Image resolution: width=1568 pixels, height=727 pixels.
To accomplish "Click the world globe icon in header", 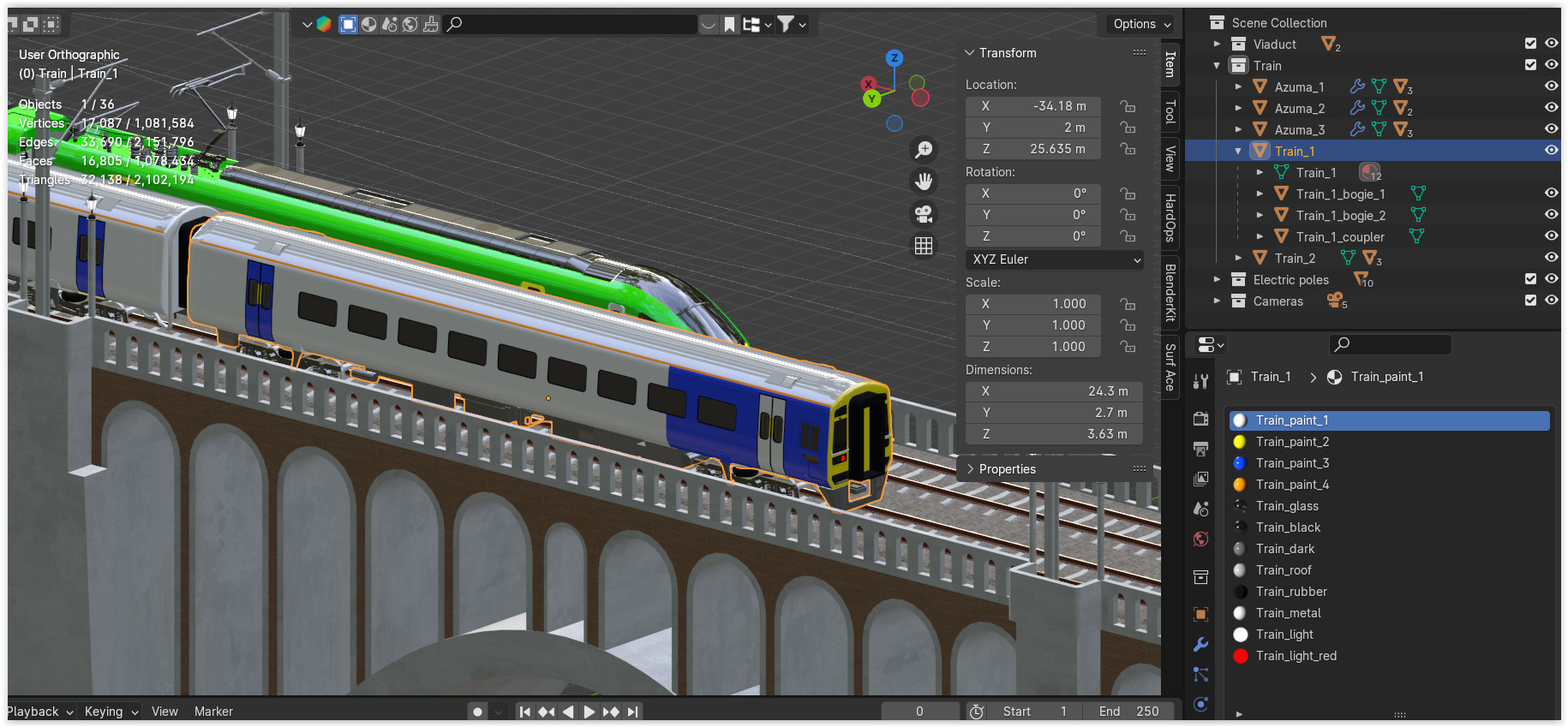I will coord(410,24).
